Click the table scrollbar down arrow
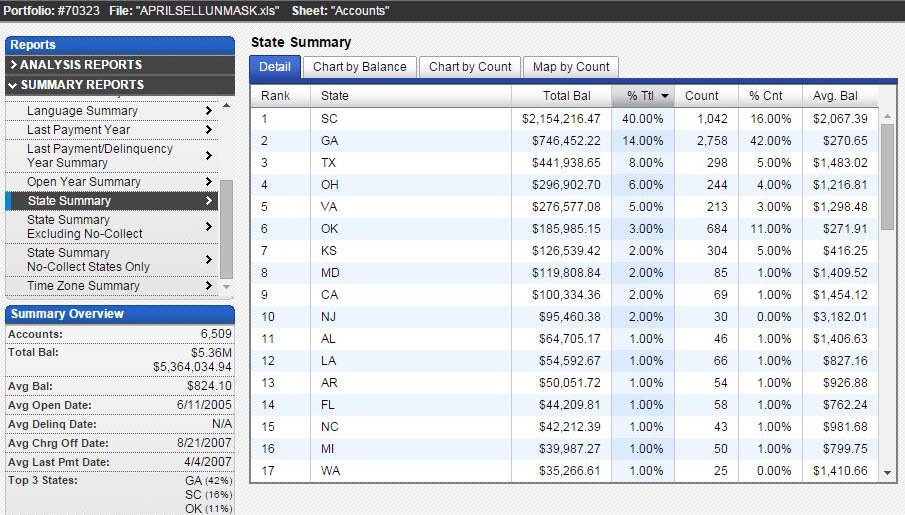 [887, 472]
